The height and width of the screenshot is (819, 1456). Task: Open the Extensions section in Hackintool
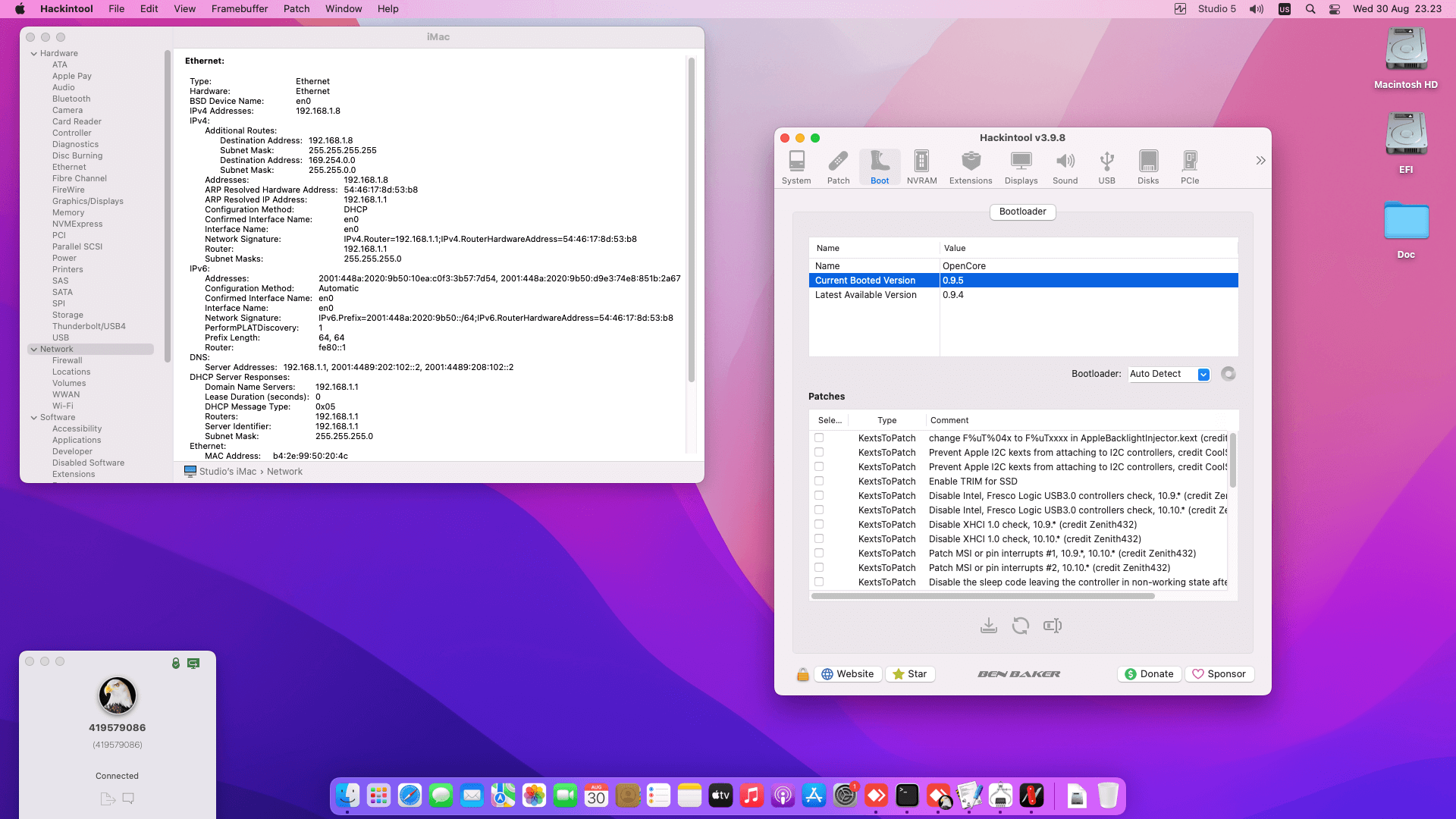click(971, 167)
